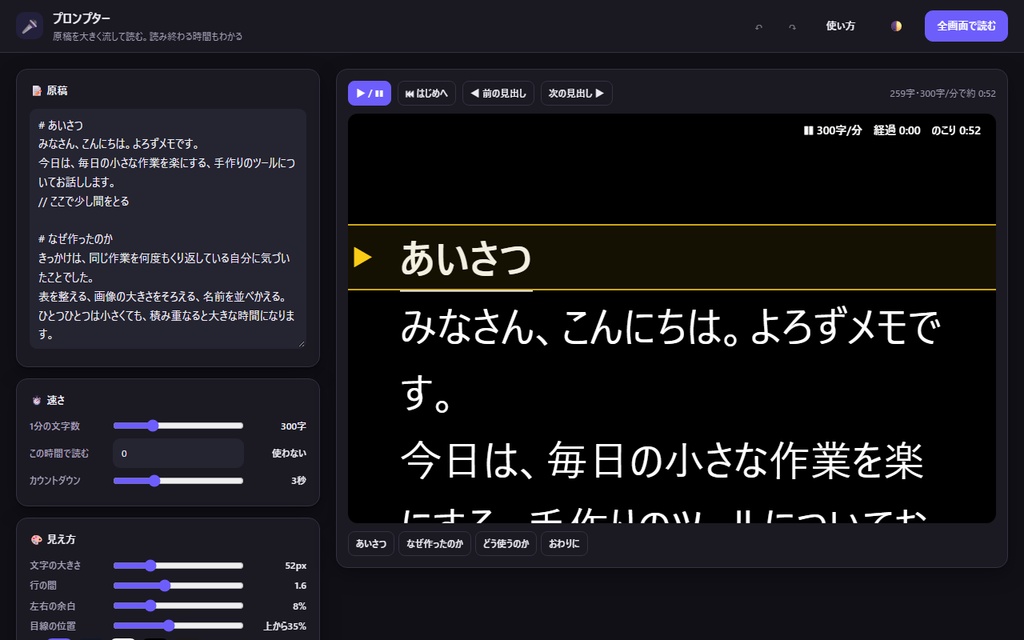Undo the last change
The height and width of the screenshot is (640, 1024).
click(759, 27)
